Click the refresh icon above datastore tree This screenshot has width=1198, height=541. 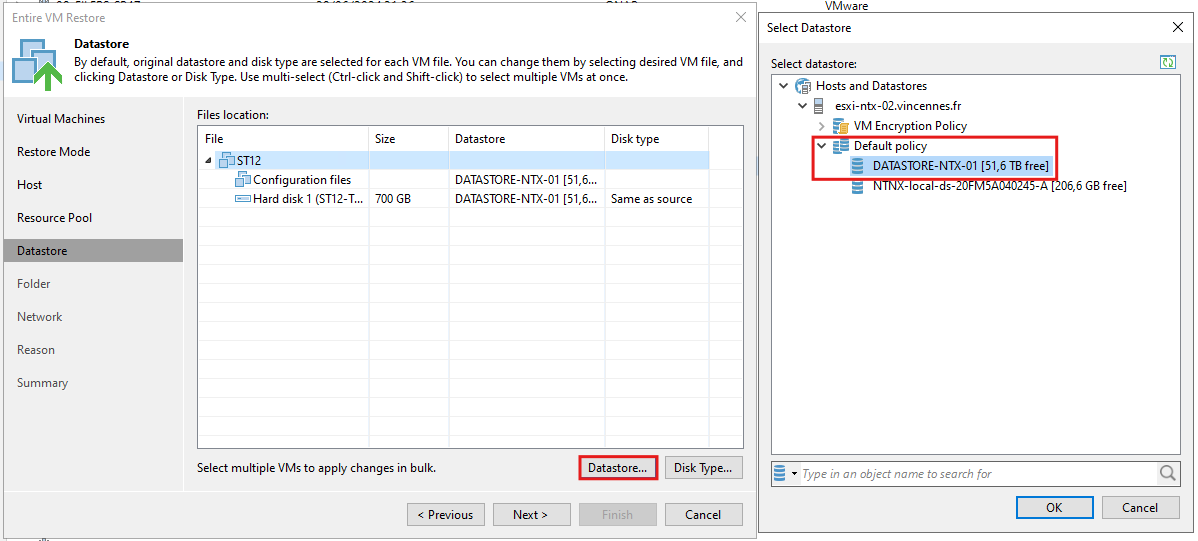[x=1167, y=63]
